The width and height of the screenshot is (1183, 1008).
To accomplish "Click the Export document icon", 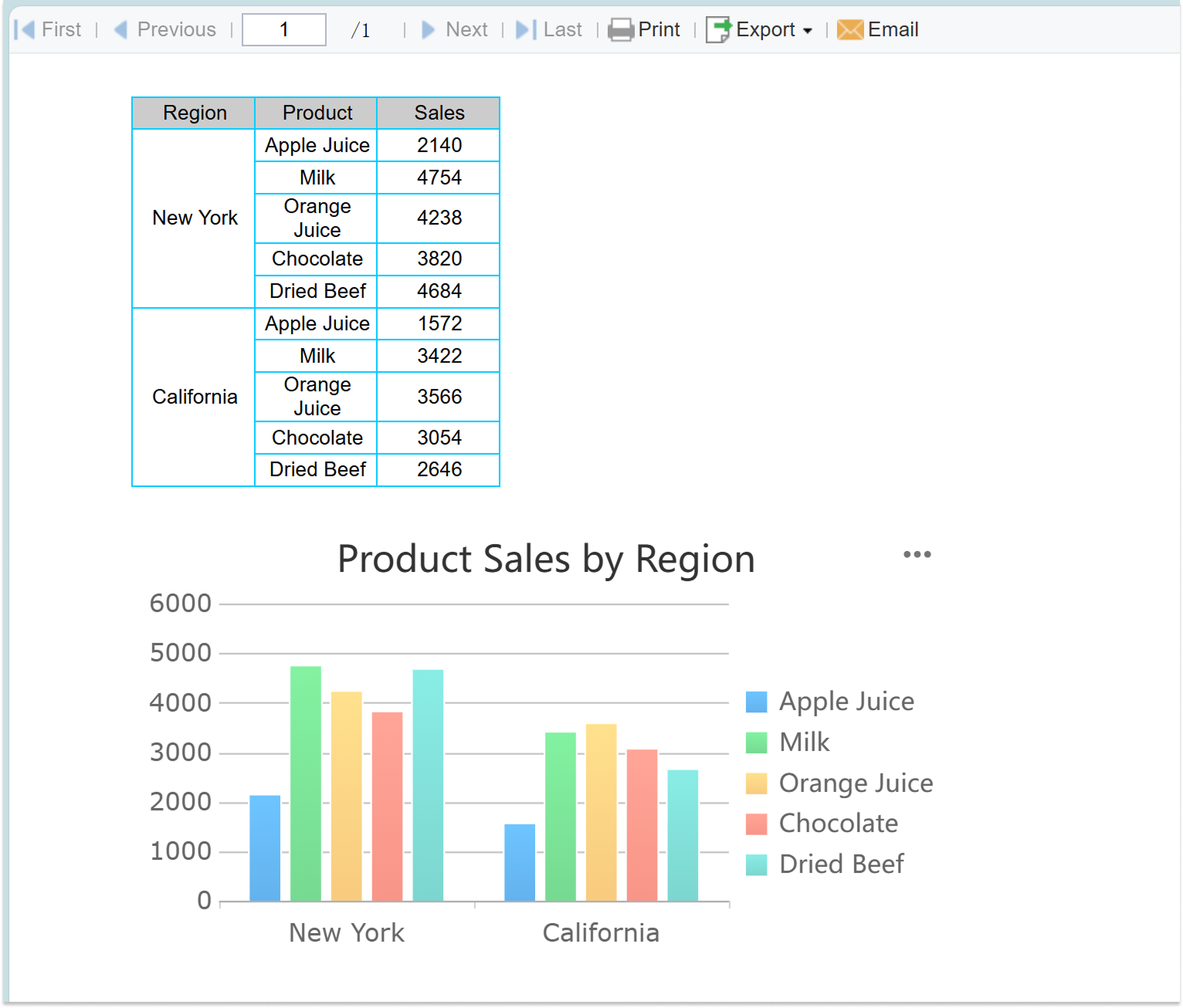I will (719, 30).
